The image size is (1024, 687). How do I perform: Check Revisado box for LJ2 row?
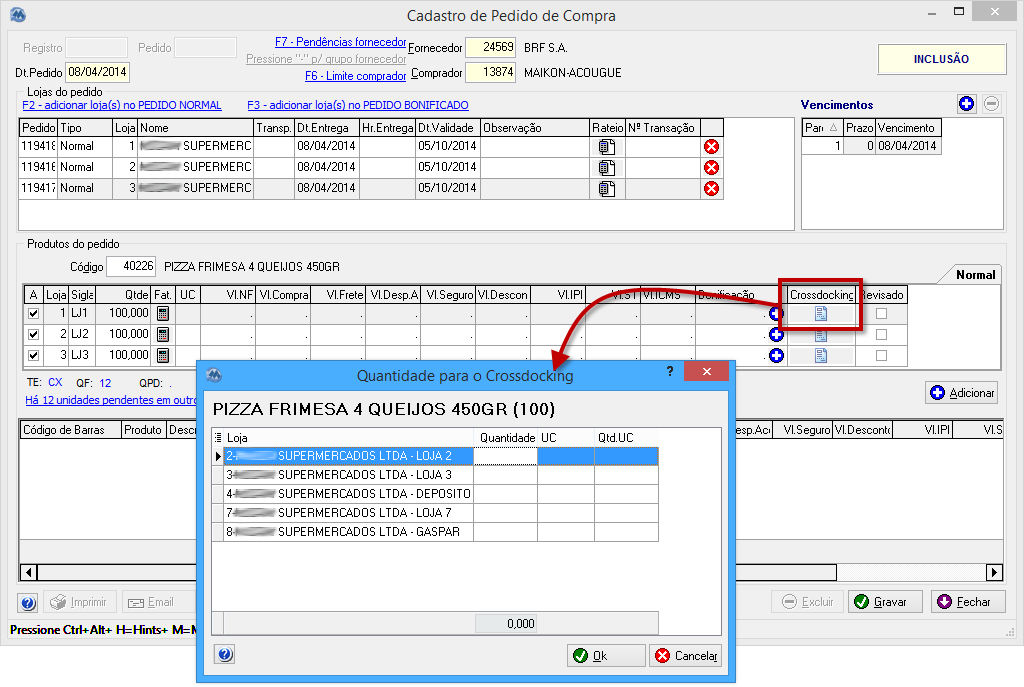881,334
